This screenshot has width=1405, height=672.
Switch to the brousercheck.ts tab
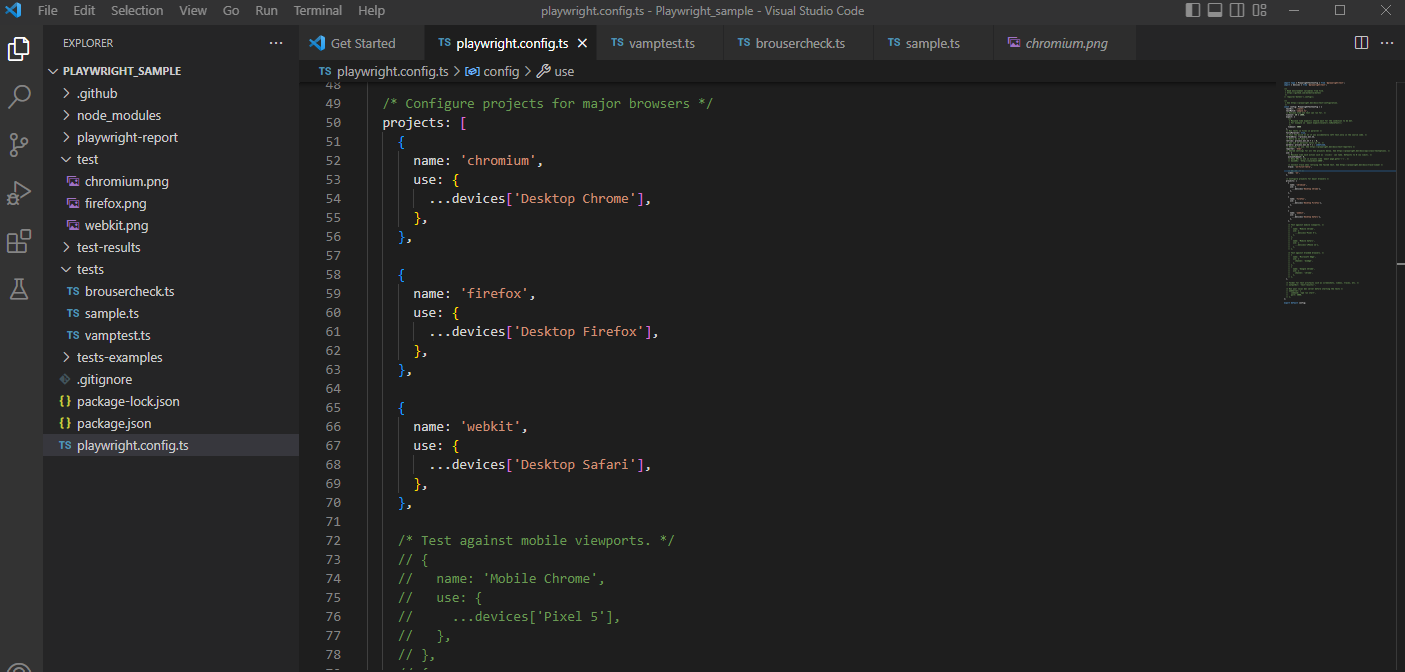pos(799,43)
